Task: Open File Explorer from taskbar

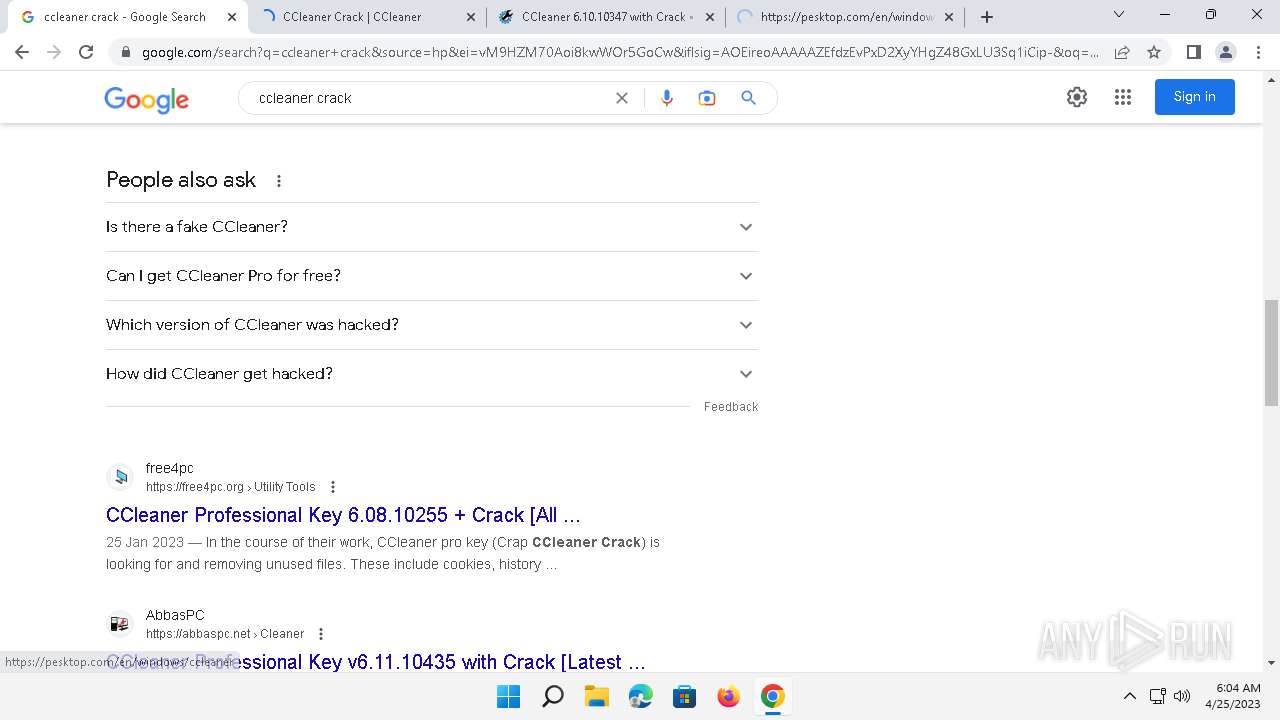Action: [x=597, y=696]
